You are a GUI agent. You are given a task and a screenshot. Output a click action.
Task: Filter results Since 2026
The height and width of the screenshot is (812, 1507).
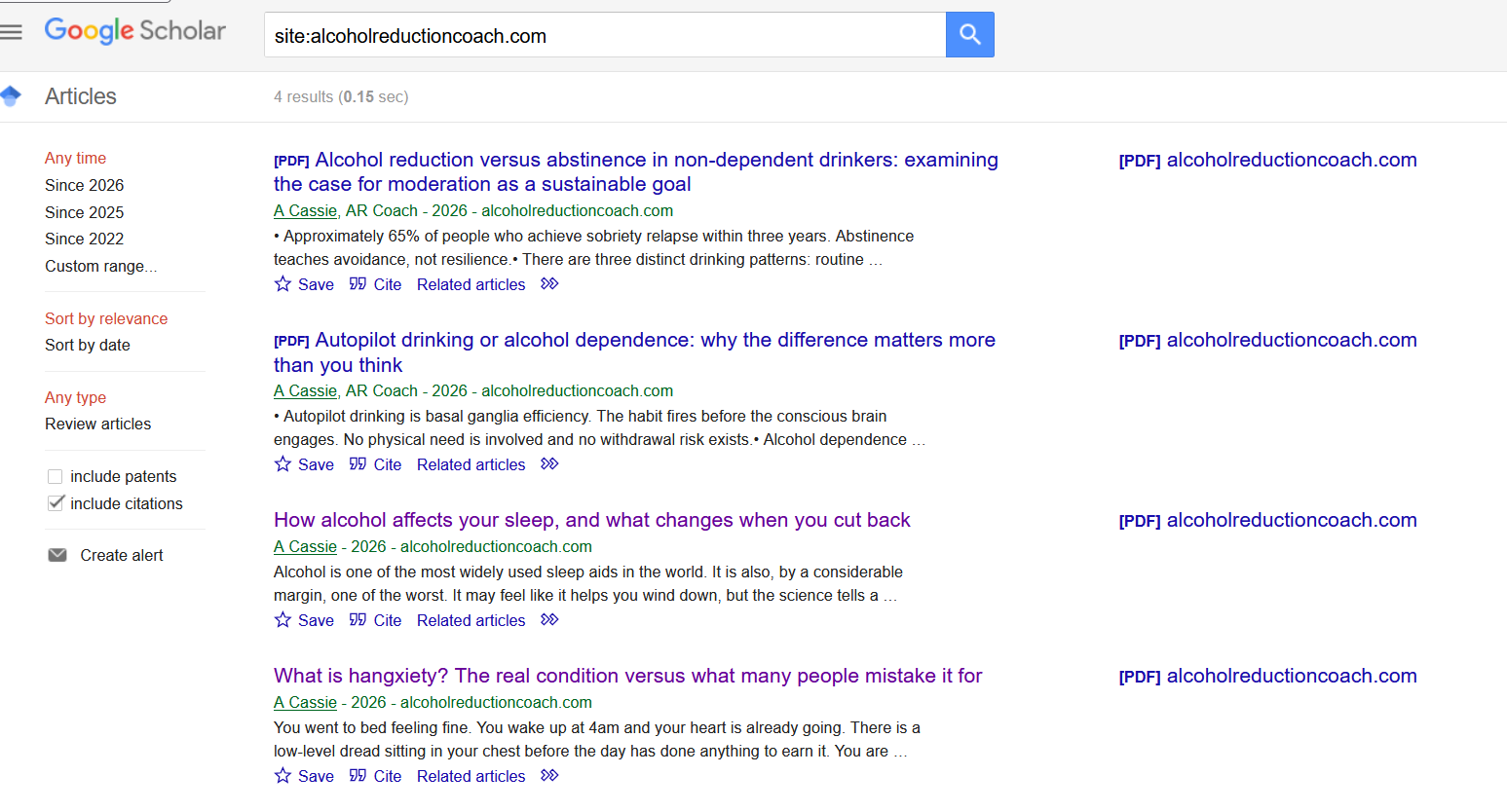pyautogui.click(x=84, y=185)
